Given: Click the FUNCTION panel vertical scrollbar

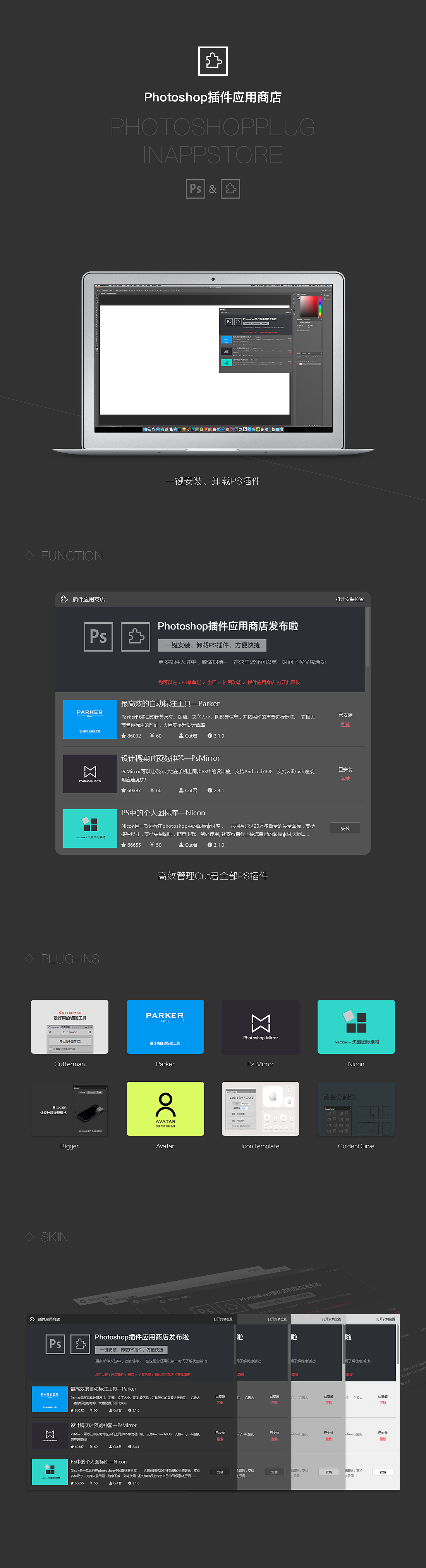Looking at the screenshot, I should [368, 637].
